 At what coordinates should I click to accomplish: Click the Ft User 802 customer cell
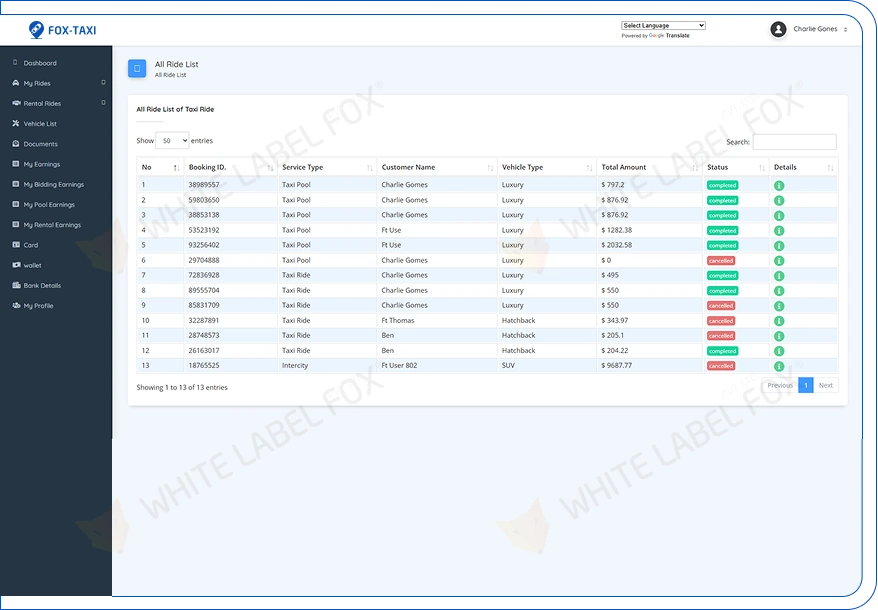coord(437,366)
